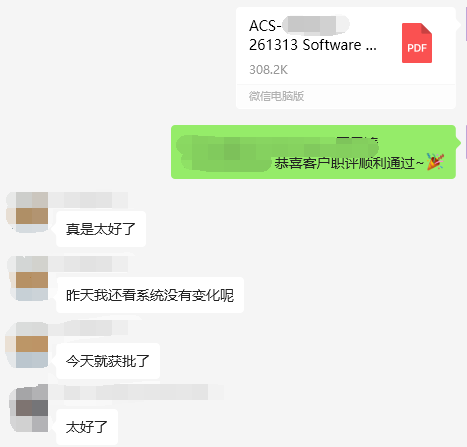Open avatar beside 真是太好了 message
This screenshot has width=467, height=447.
28,212
